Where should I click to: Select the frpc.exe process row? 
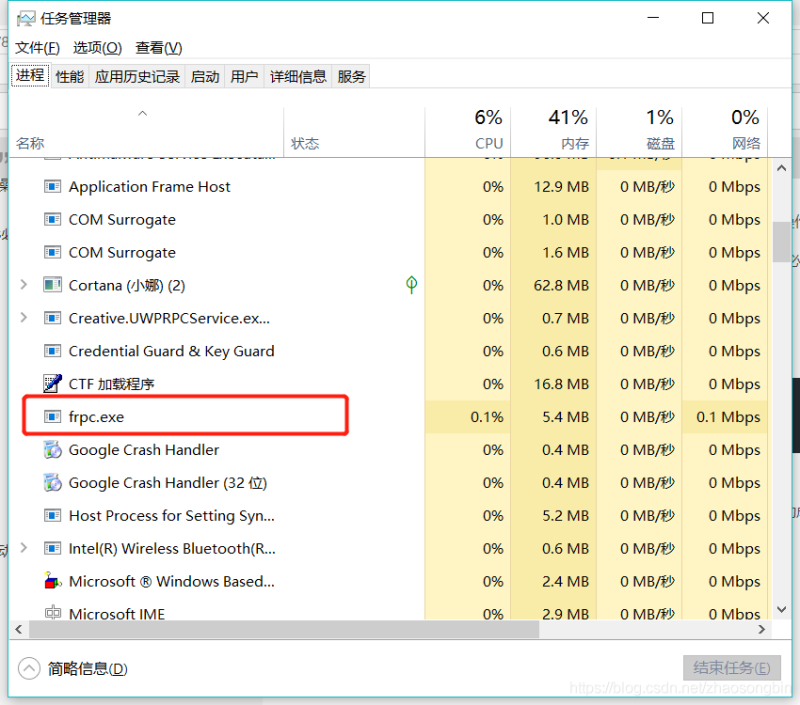click(x=389, y=417)
